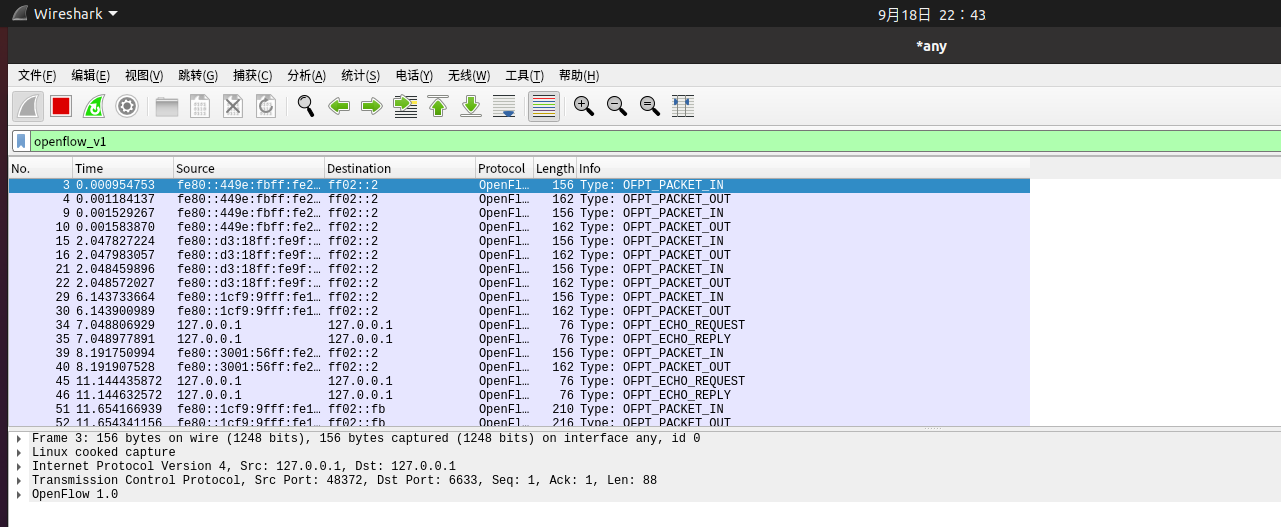
Task: Jump to the last packet
Action: coord(471,106)
